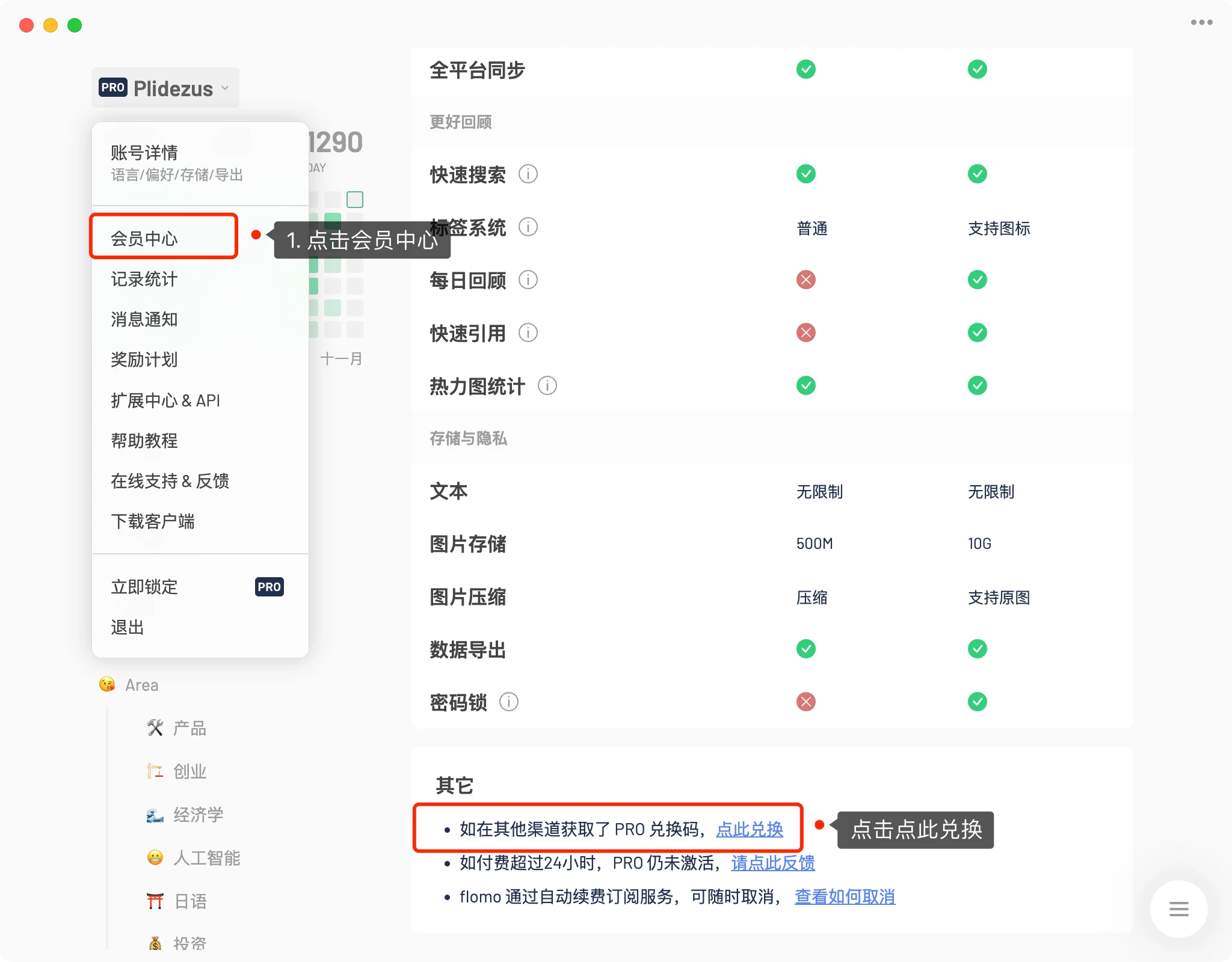This screenshot has height=962, width=1232.
Task: Open 消息通知 notifications
Action: click(144, 319)
